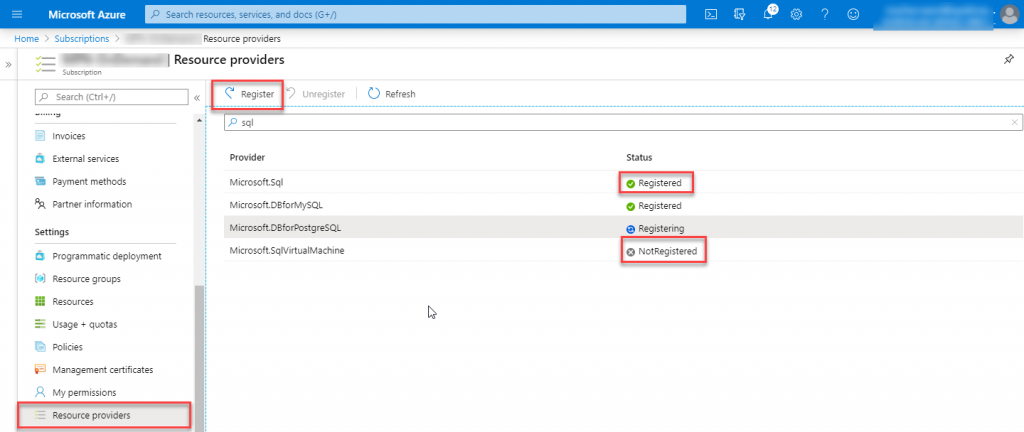Expand the collapsed portal sidebar chevrons
This screenshot has height=432, width=1024.
(x=8, y=65)
